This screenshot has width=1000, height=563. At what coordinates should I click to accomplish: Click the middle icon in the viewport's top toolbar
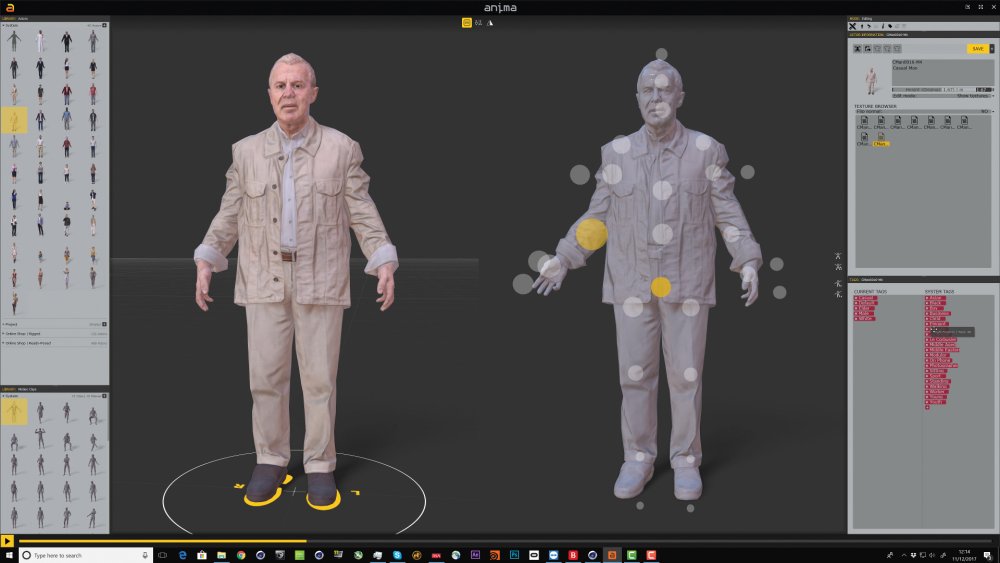[x=478, y=22]
